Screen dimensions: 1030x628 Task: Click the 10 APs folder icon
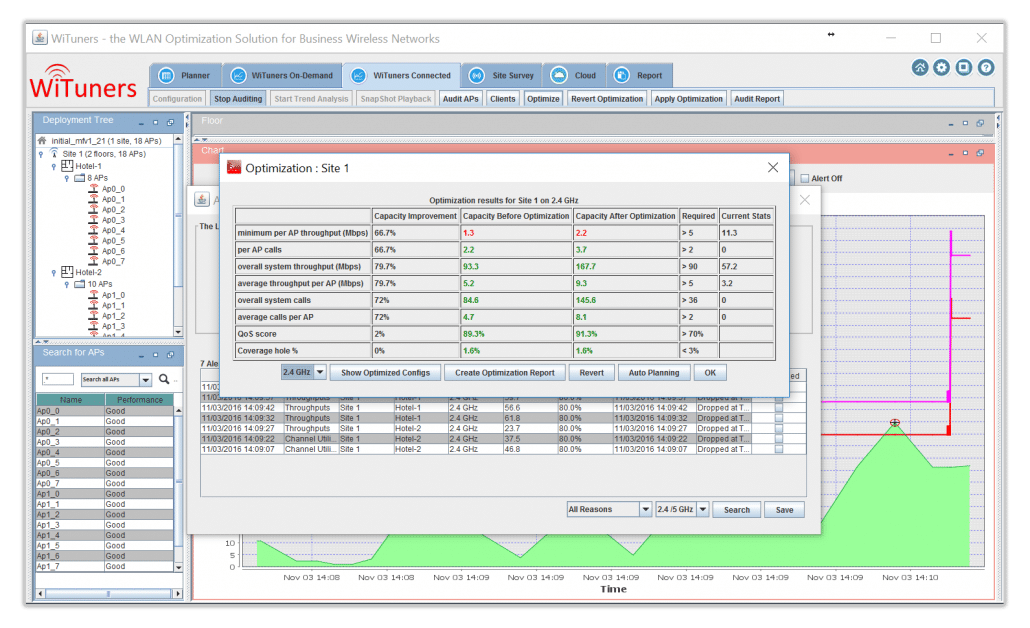[79, 284]
